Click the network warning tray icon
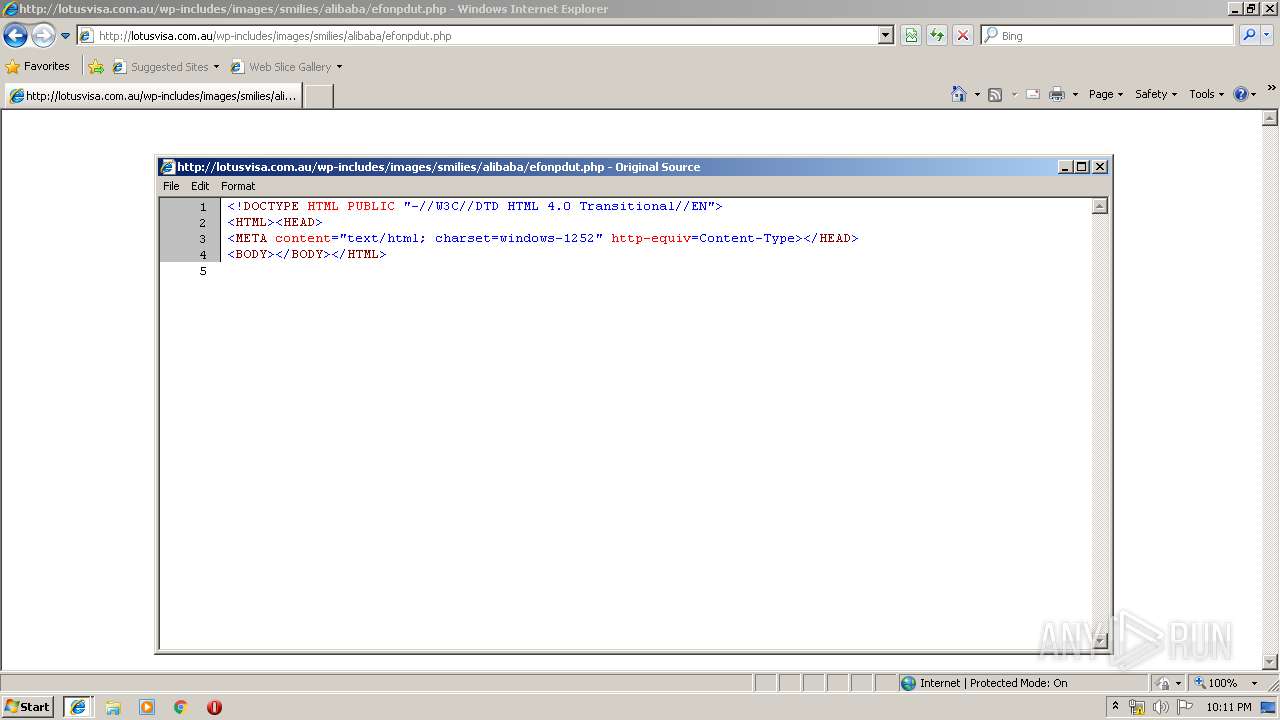 click(x=1137, y=707)
